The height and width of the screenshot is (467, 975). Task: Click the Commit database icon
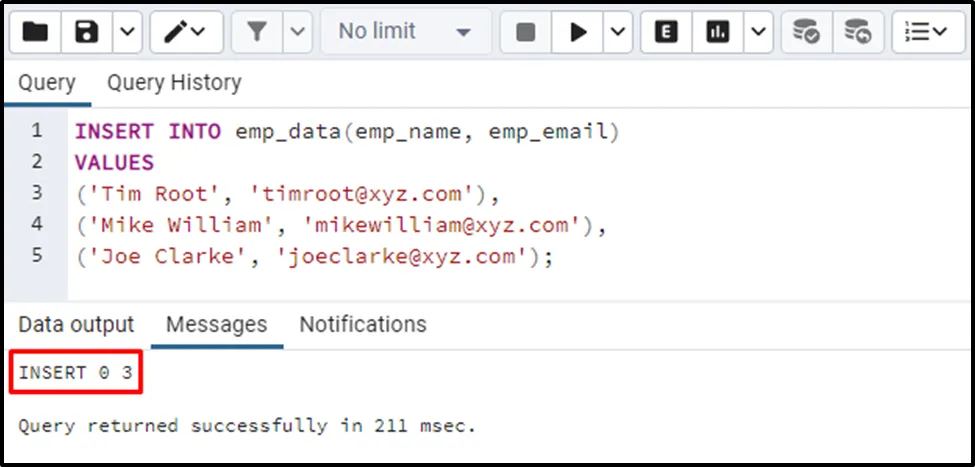click(806, 32)
